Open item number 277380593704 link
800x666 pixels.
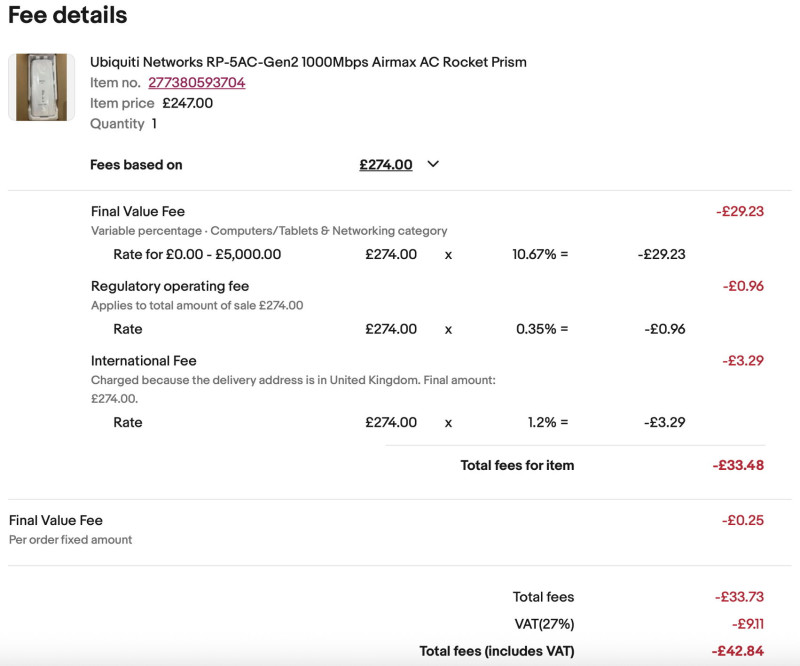coord(197,83)
